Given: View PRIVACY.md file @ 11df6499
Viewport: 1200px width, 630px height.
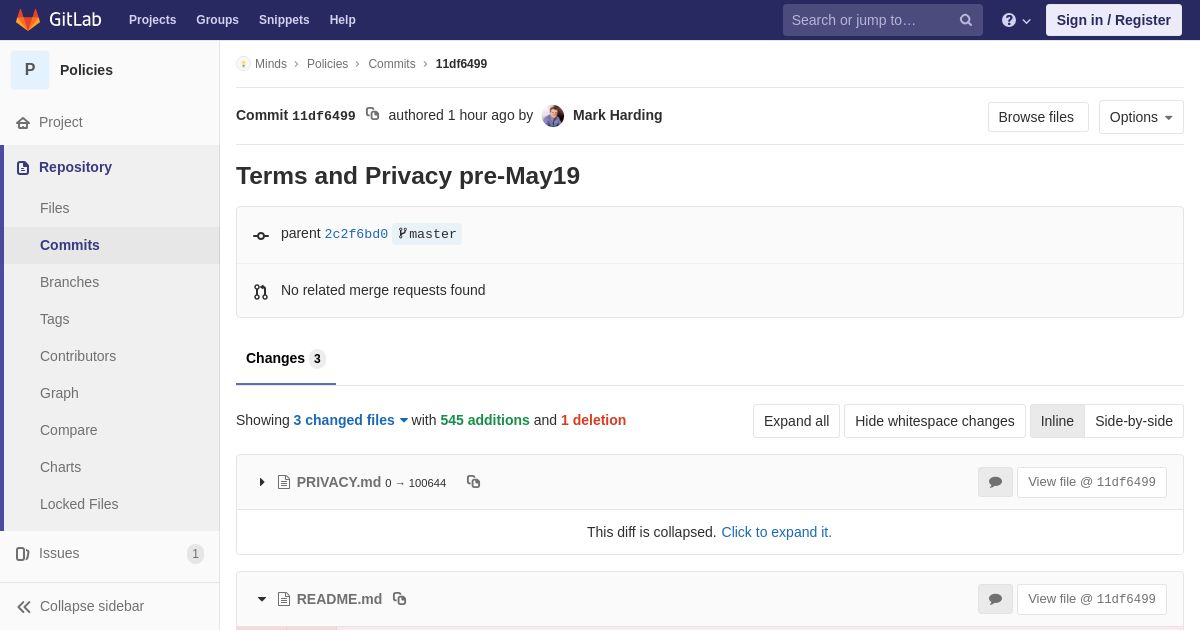Looking at the screenshot, I should click(1092, 482).
